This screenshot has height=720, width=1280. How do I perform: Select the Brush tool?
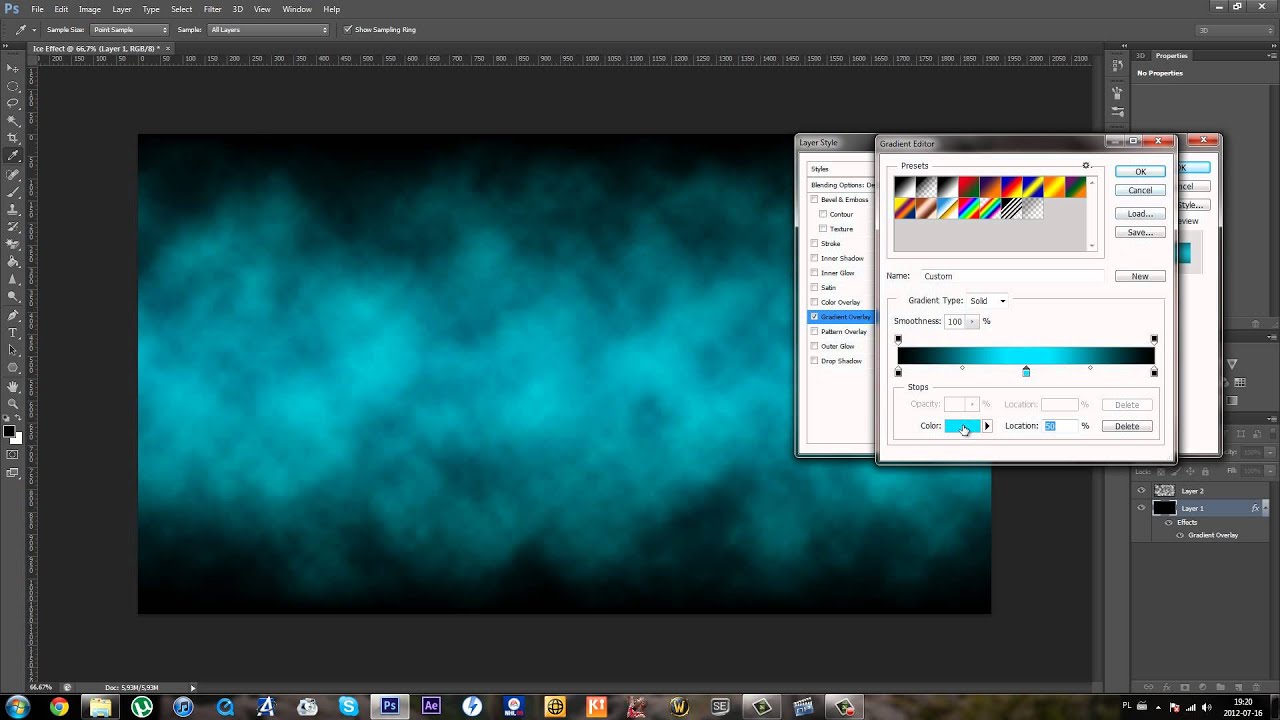[13, 191]
